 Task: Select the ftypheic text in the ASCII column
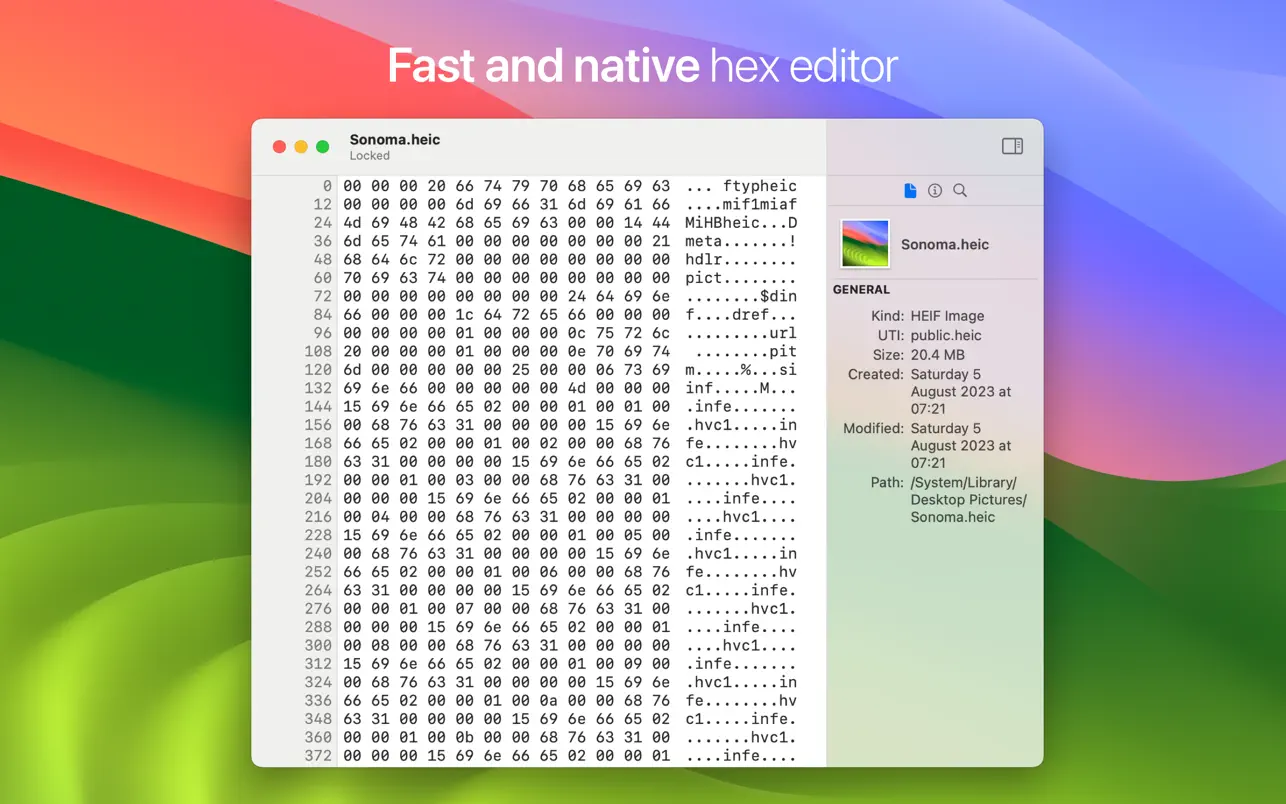(x=764, y=185)
